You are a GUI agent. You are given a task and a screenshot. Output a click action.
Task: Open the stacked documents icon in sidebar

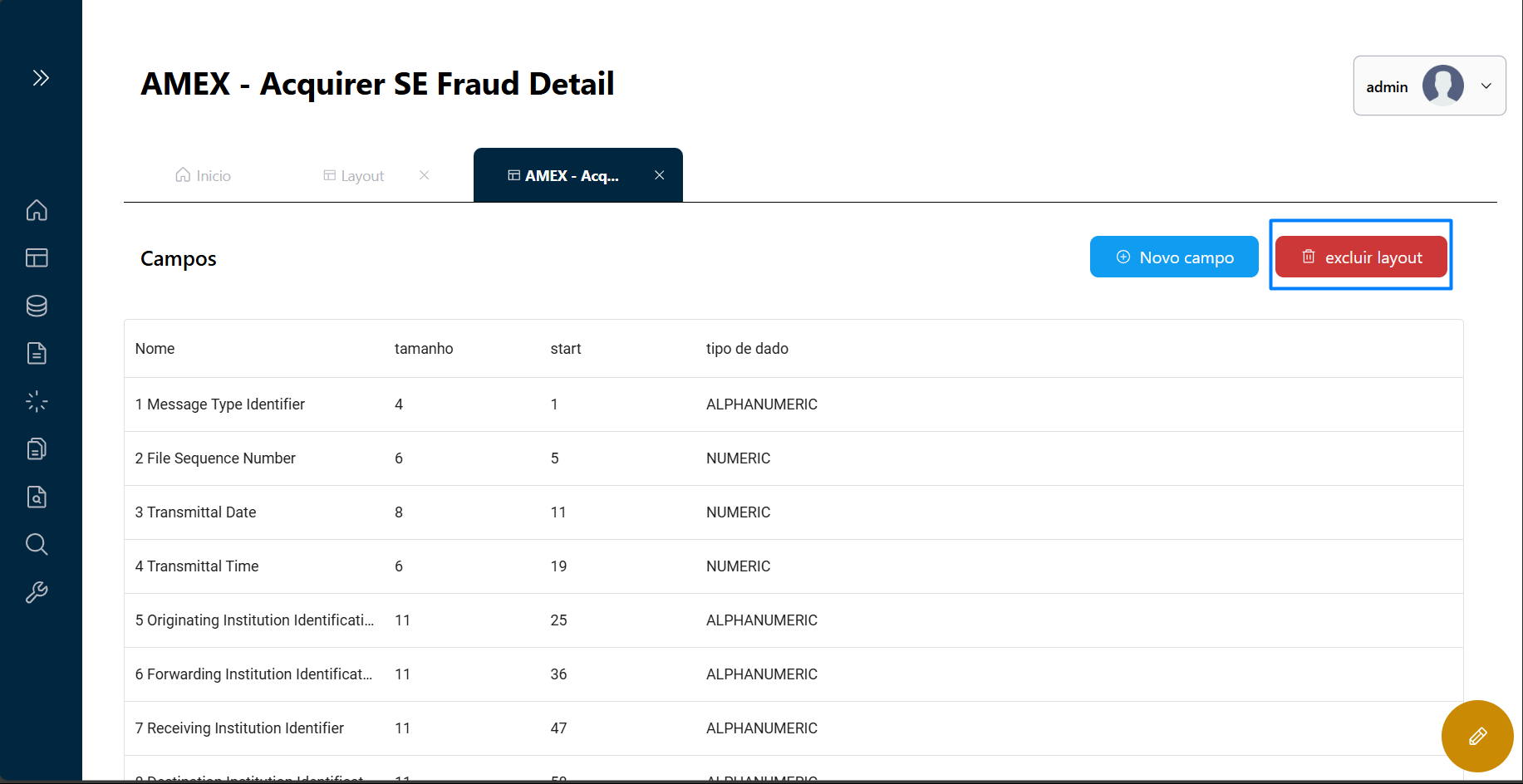pyautogui.click(x=37, y=449)
